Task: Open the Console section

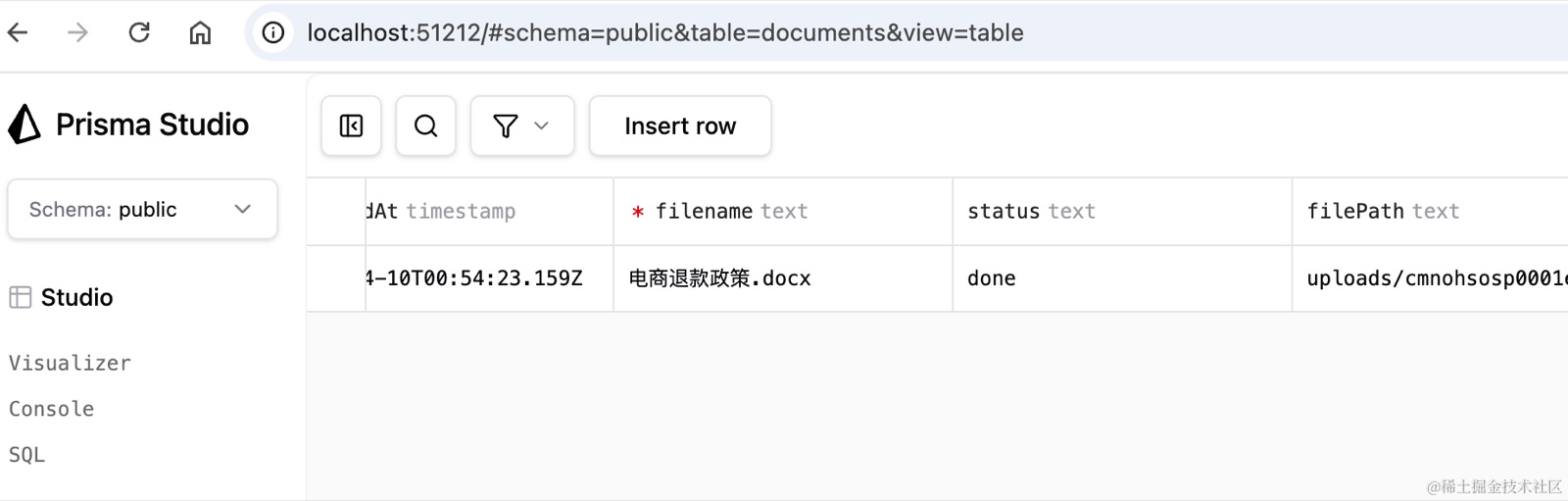Action: 51,409
